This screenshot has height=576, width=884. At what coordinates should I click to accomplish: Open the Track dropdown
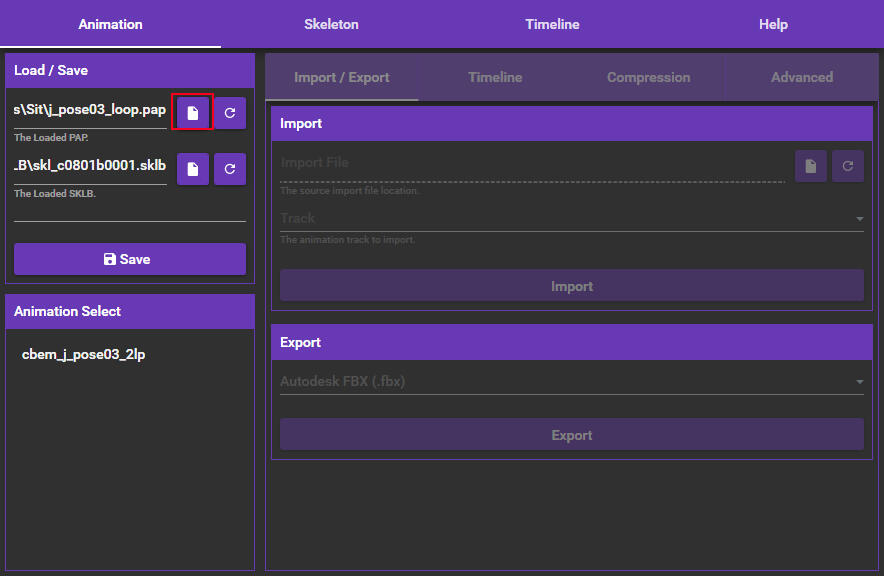point(571,218)
